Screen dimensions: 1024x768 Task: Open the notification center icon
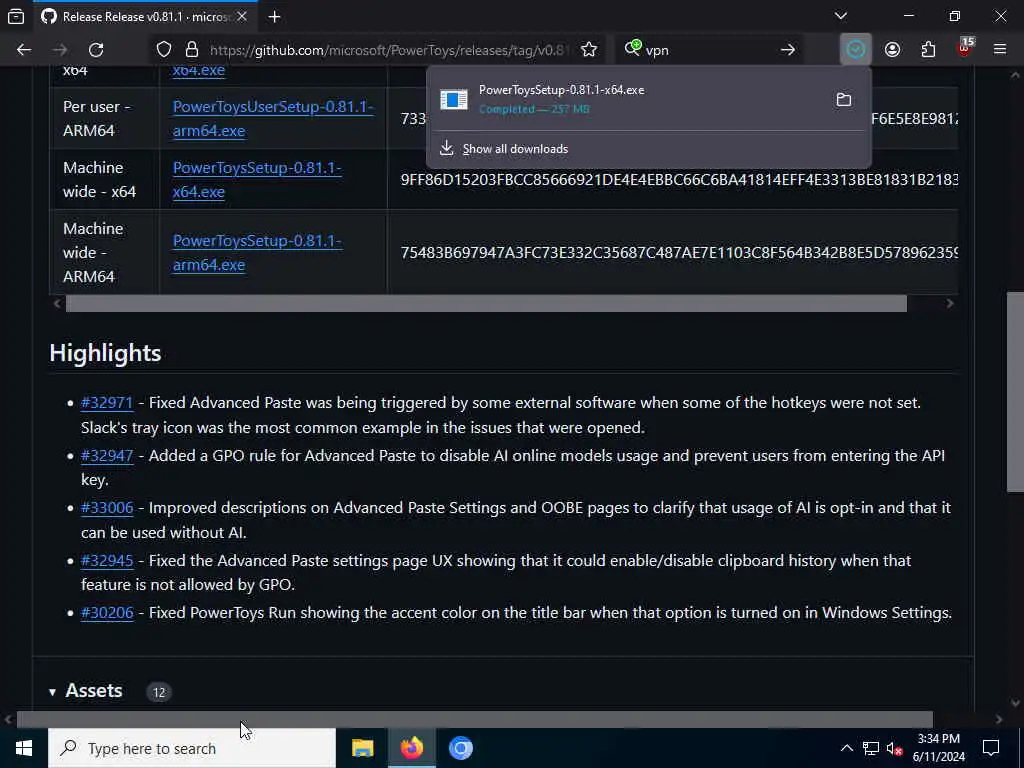pos(991,748)
